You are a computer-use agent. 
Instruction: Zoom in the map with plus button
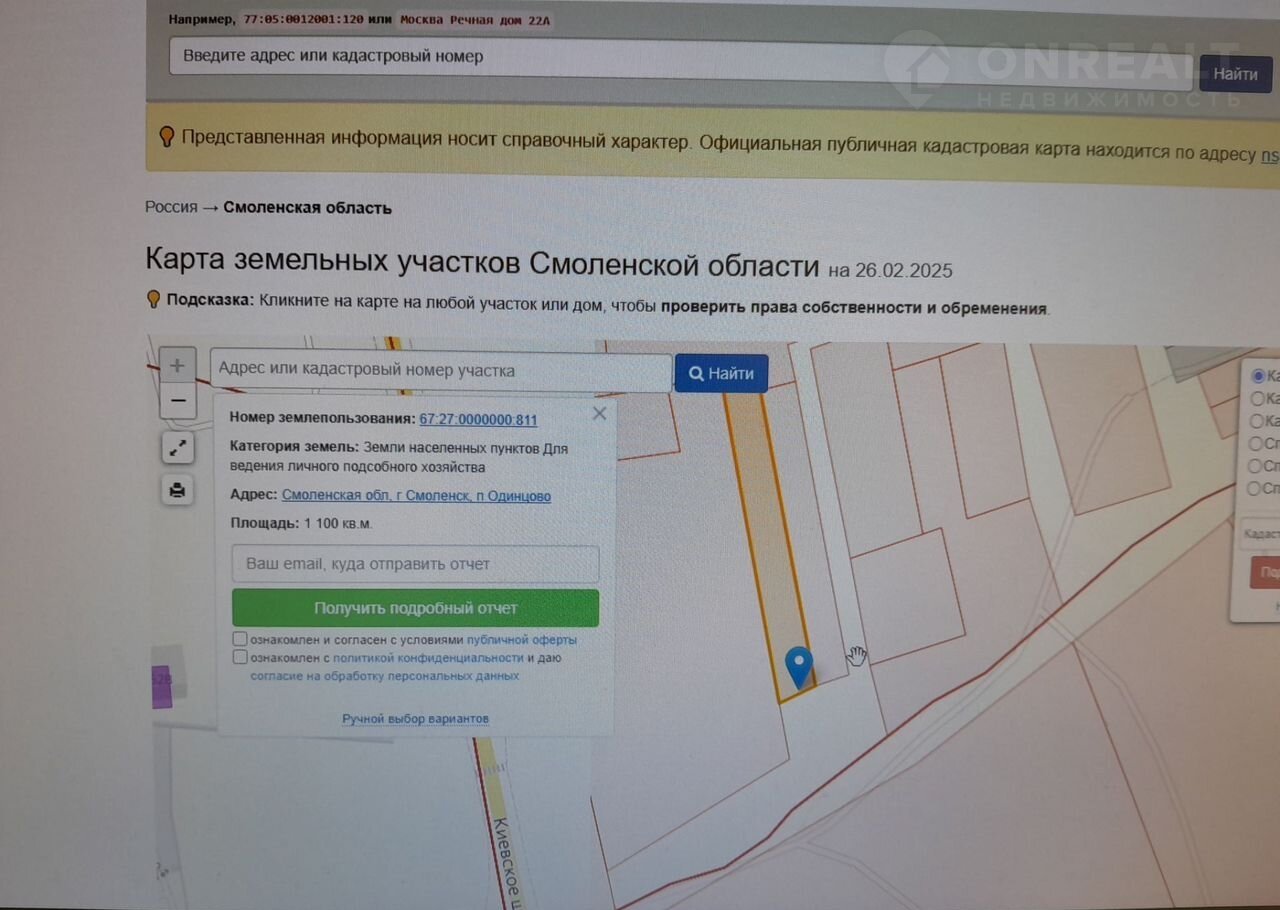pyautogui.click(x=177, y=366)
